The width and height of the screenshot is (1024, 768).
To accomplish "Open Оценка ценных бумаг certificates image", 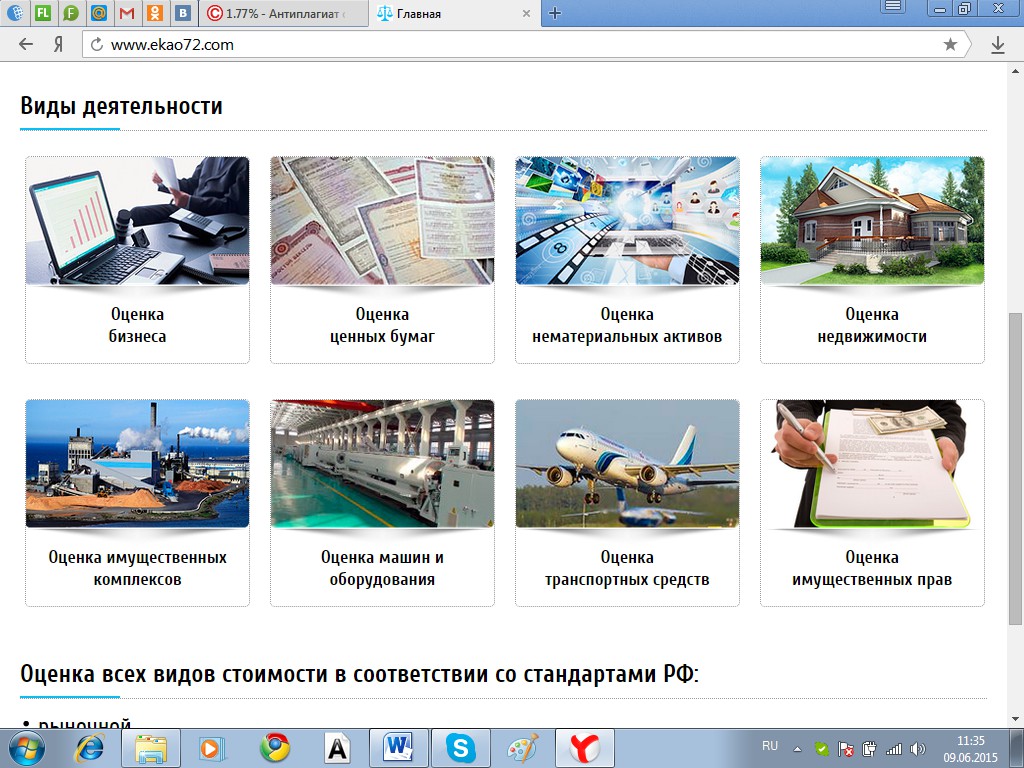I will 382,221.
